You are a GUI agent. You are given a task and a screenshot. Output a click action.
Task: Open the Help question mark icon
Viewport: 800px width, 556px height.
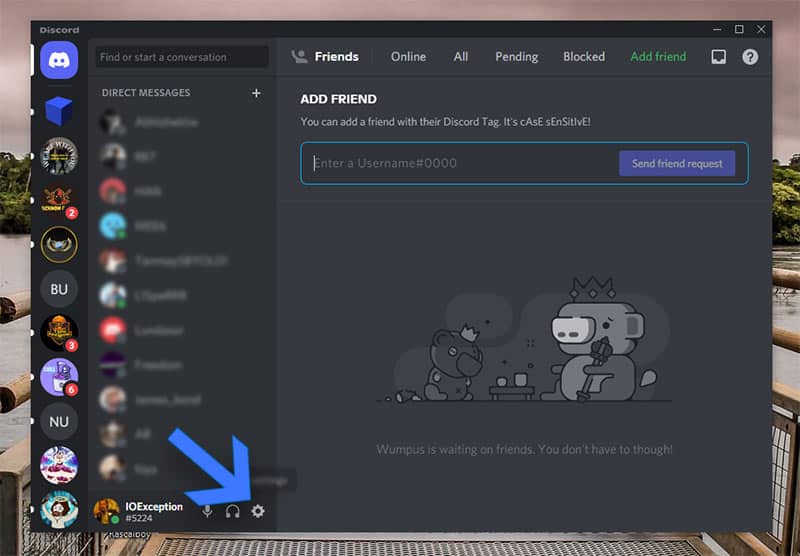(x=750, y=57)
